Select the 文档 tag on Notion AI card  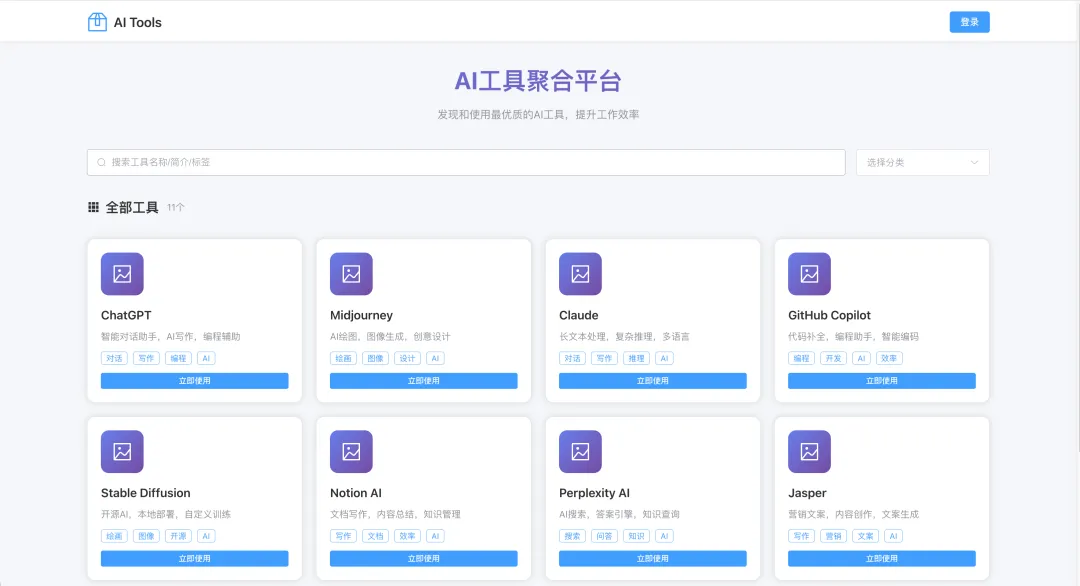(375, 536)
